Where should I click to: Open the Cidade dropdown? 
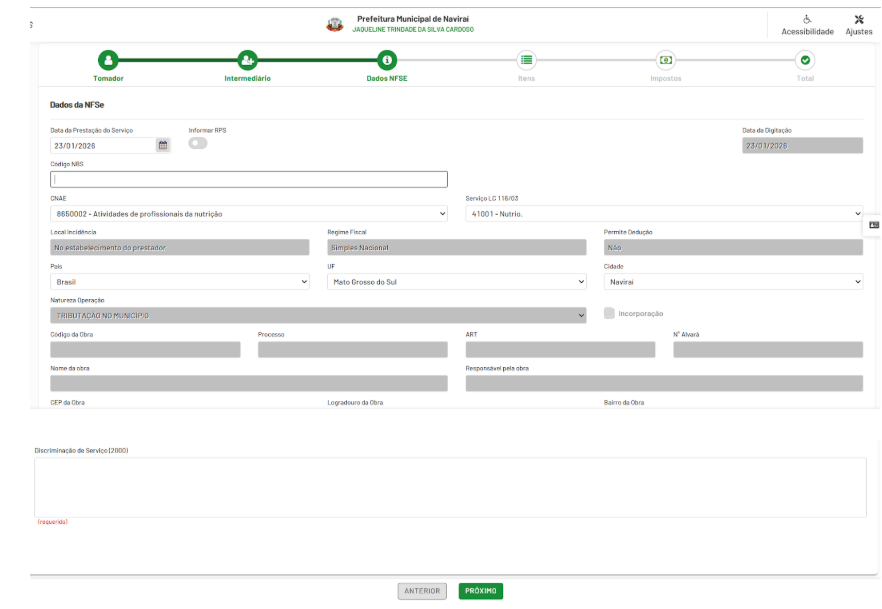tap(732, 282)
